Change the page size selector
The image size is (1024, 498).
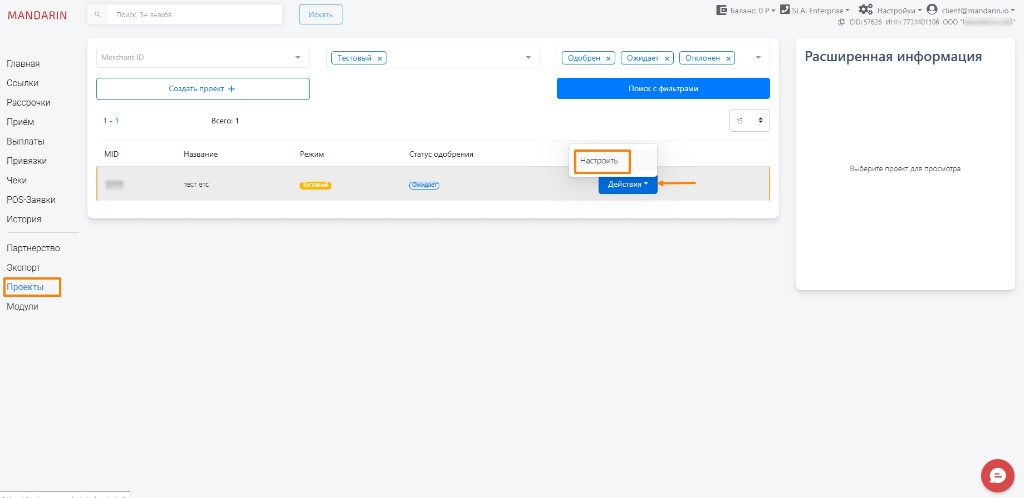(749, 121)
